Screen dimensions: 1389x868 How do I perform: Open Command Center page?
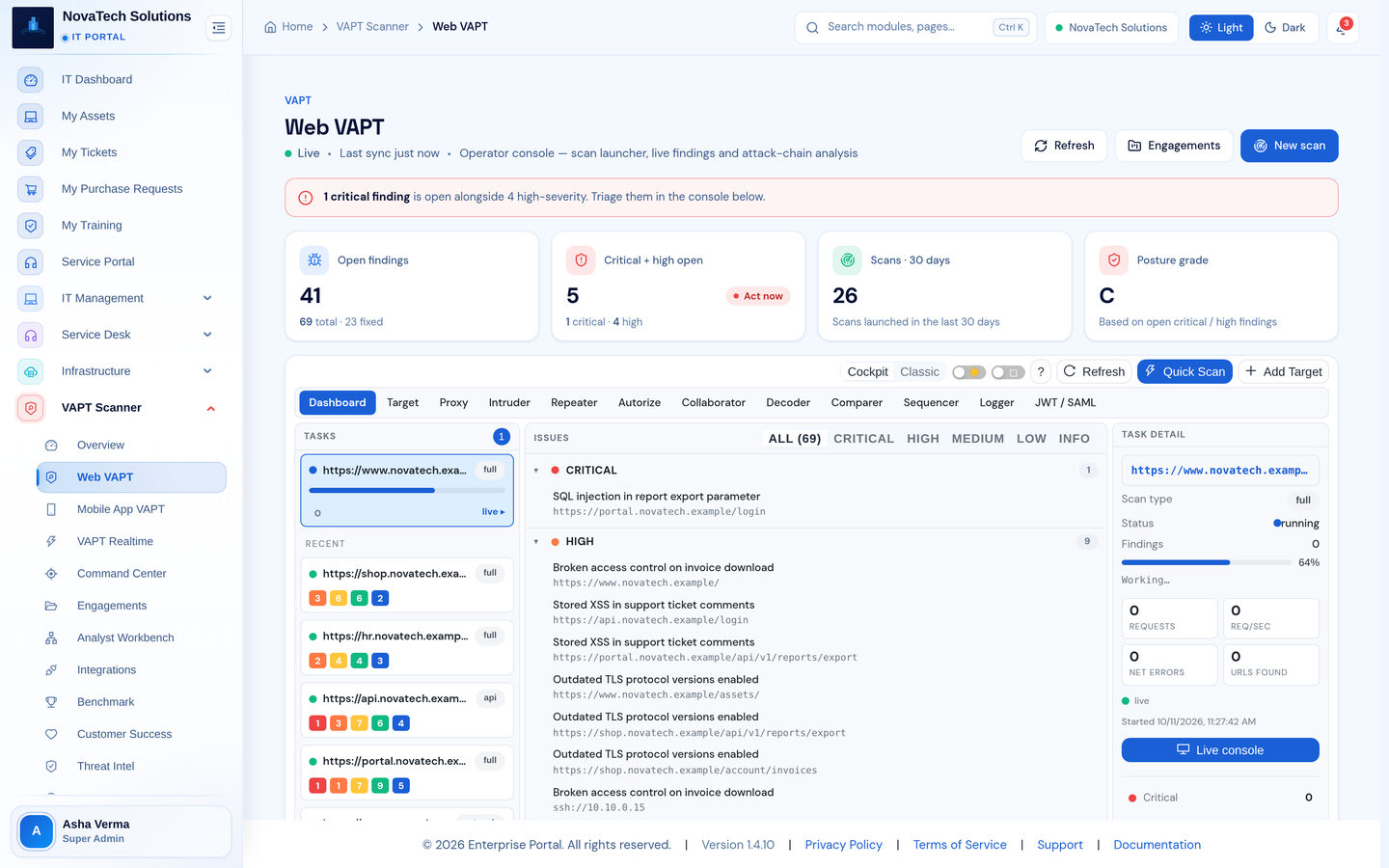coord(131,573)
